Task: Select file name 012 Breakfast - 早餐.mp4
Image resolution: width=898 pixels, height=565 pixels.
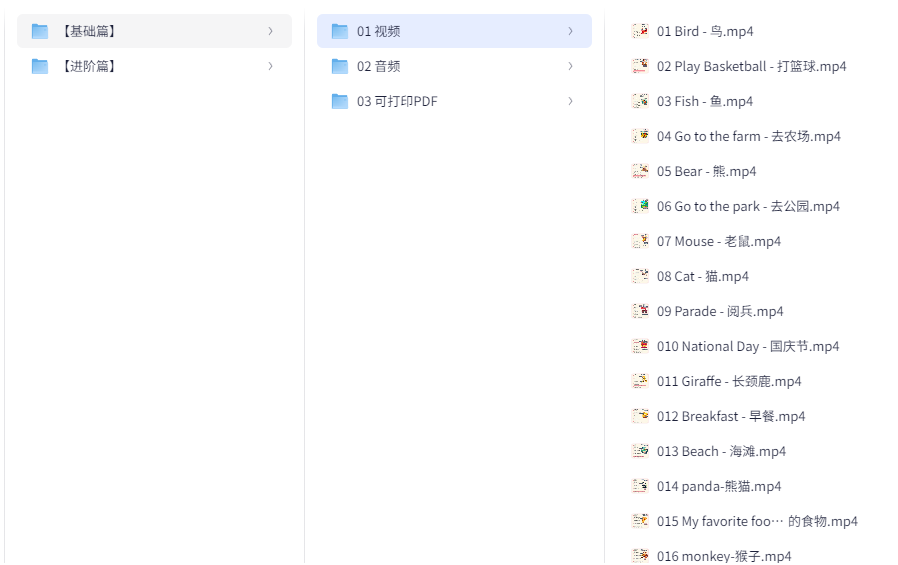Action: click(731, 416)
